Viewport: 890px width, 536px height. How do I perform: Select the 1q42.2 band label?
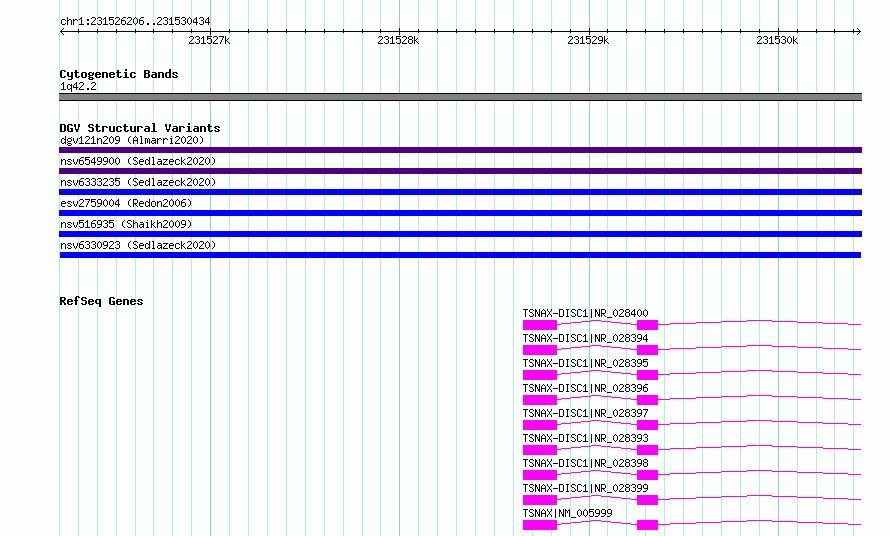coord(78,86)
